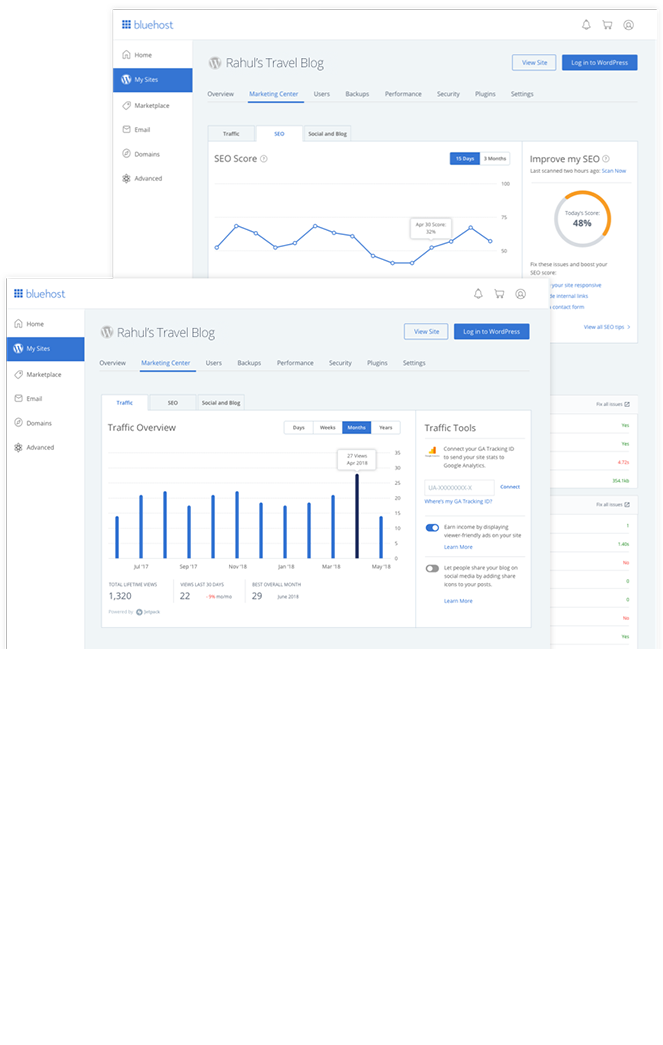This screenshot has height=1045, width=663.
Task: Click the WordPress logo beside SEO window title
Action: 215,63
